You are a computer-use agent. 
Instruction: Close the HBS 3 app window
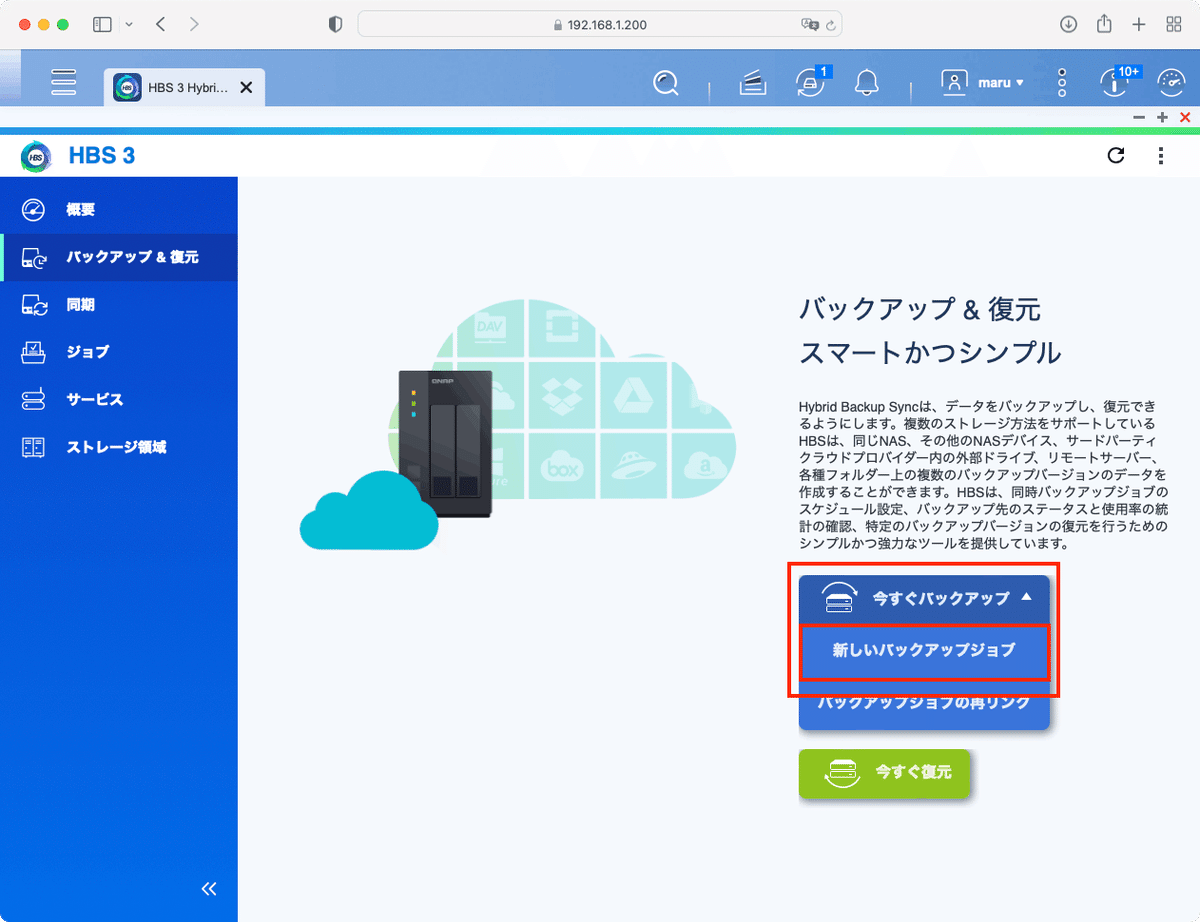1185,118
